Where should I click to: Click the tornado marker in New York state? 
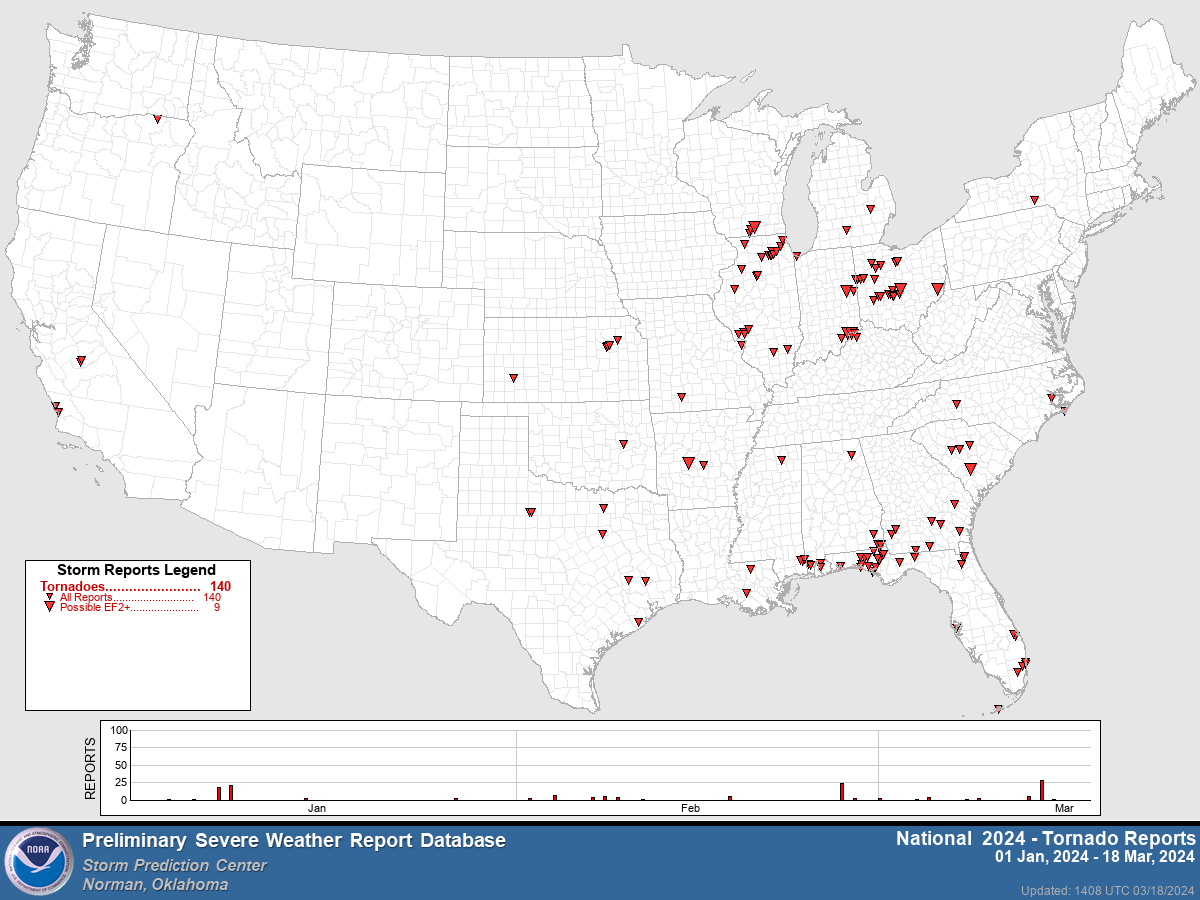[x=1035, y=199]
